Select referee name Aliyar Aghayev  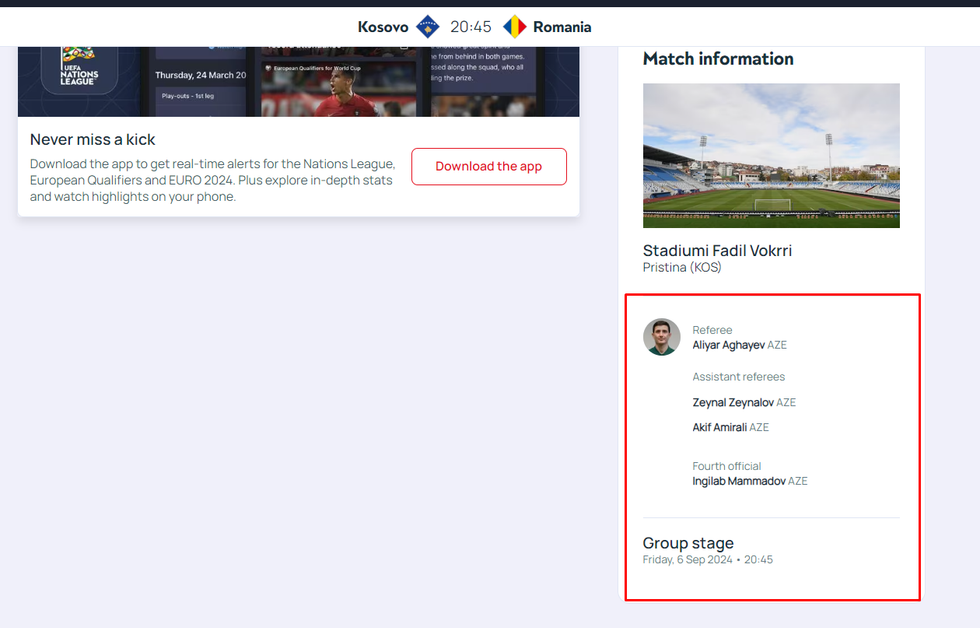click(728, 345)
